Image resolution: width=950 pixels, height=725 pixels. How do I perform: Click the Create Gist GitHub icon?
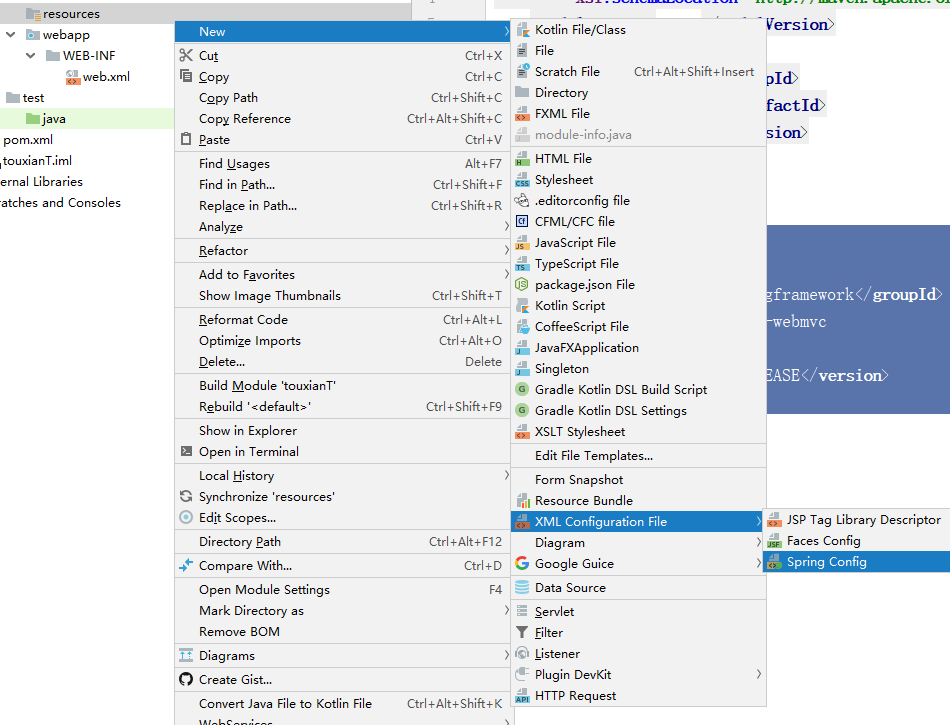pos(186,680)
